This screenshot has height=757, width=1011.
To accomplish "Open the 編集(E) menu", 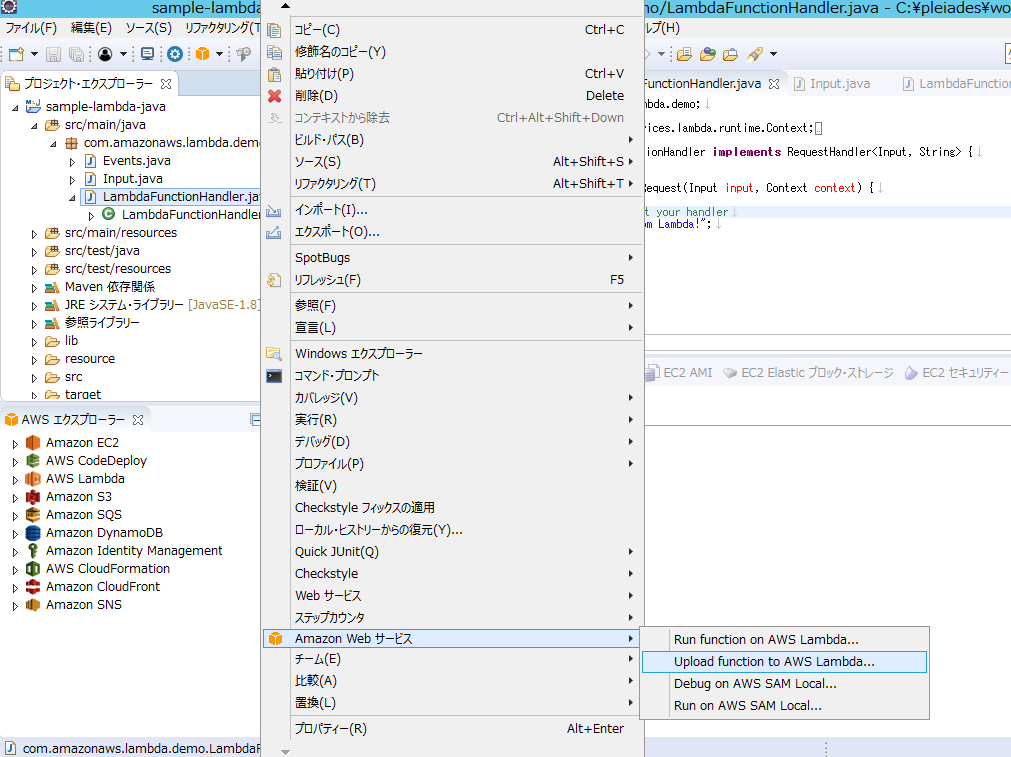I will [91, 28].
